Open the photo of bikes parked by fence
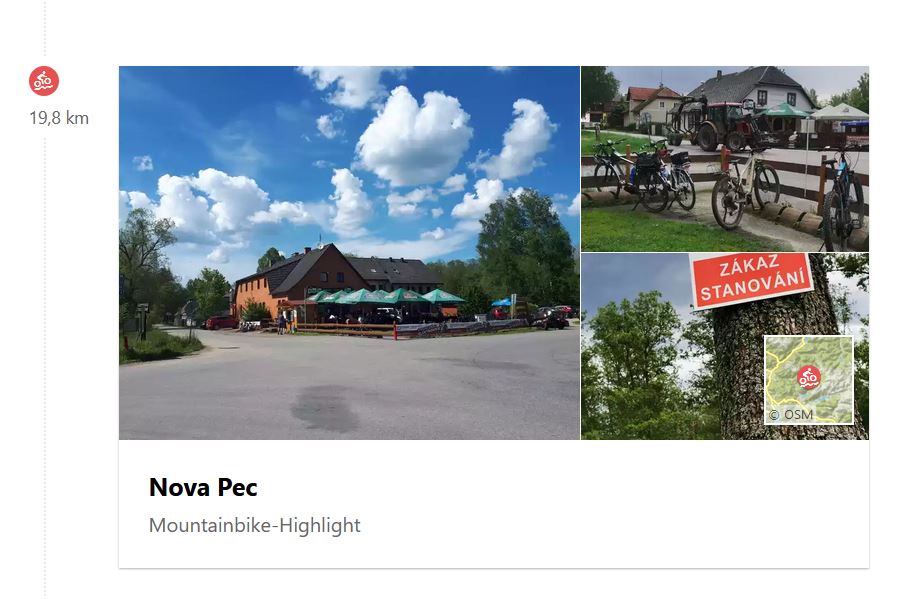Image resolution: width=898 pixels, height=599 pixels. click(x=725, y=159)
